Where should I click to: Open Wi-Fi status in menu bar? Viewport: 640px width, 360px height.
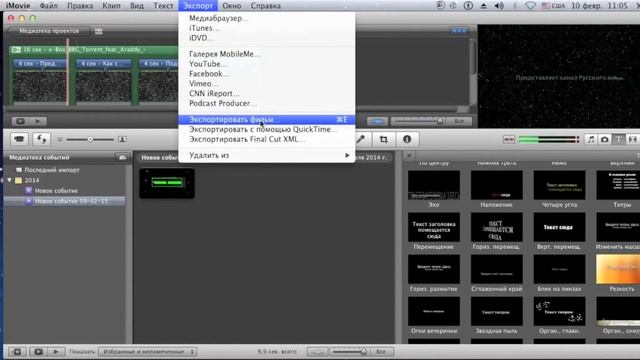point(530,6)
